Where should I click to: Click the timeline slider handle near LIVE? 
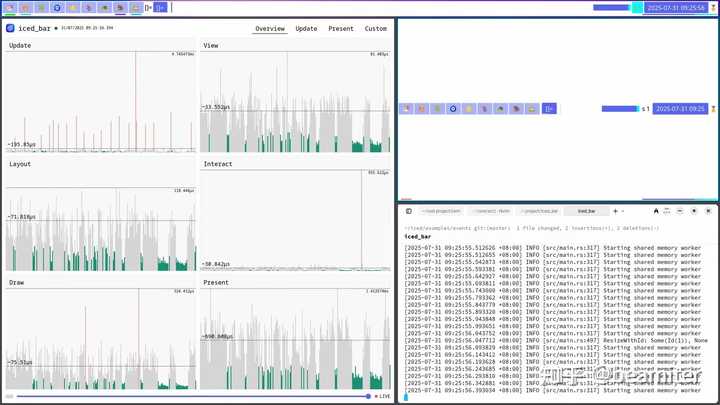(x=368, y=396)
